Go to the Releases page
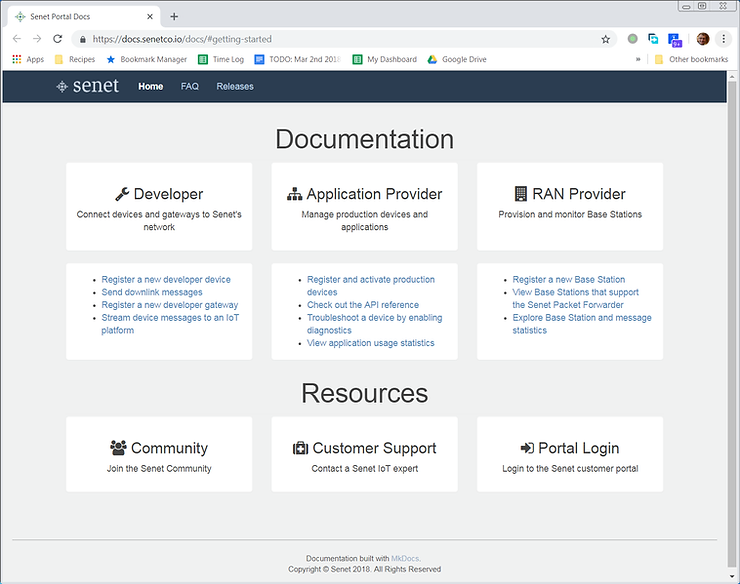This screenshot has height=584, width=740. click(235, 86)
